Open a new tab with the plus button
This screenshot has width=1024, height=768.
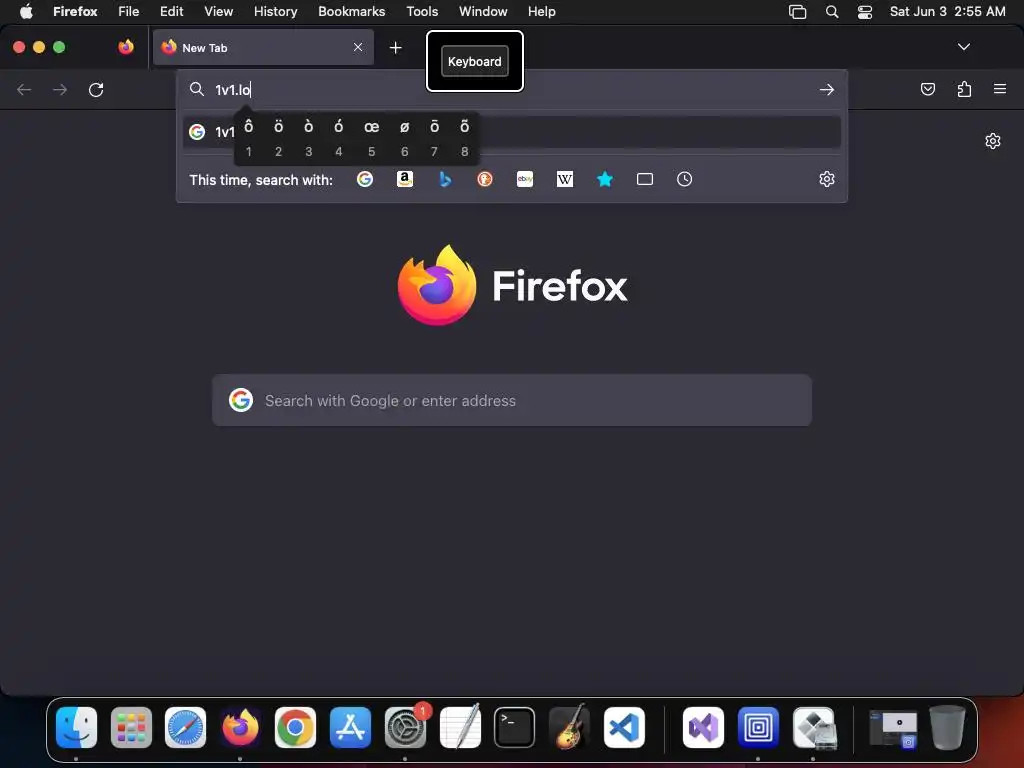click(395, 48)
